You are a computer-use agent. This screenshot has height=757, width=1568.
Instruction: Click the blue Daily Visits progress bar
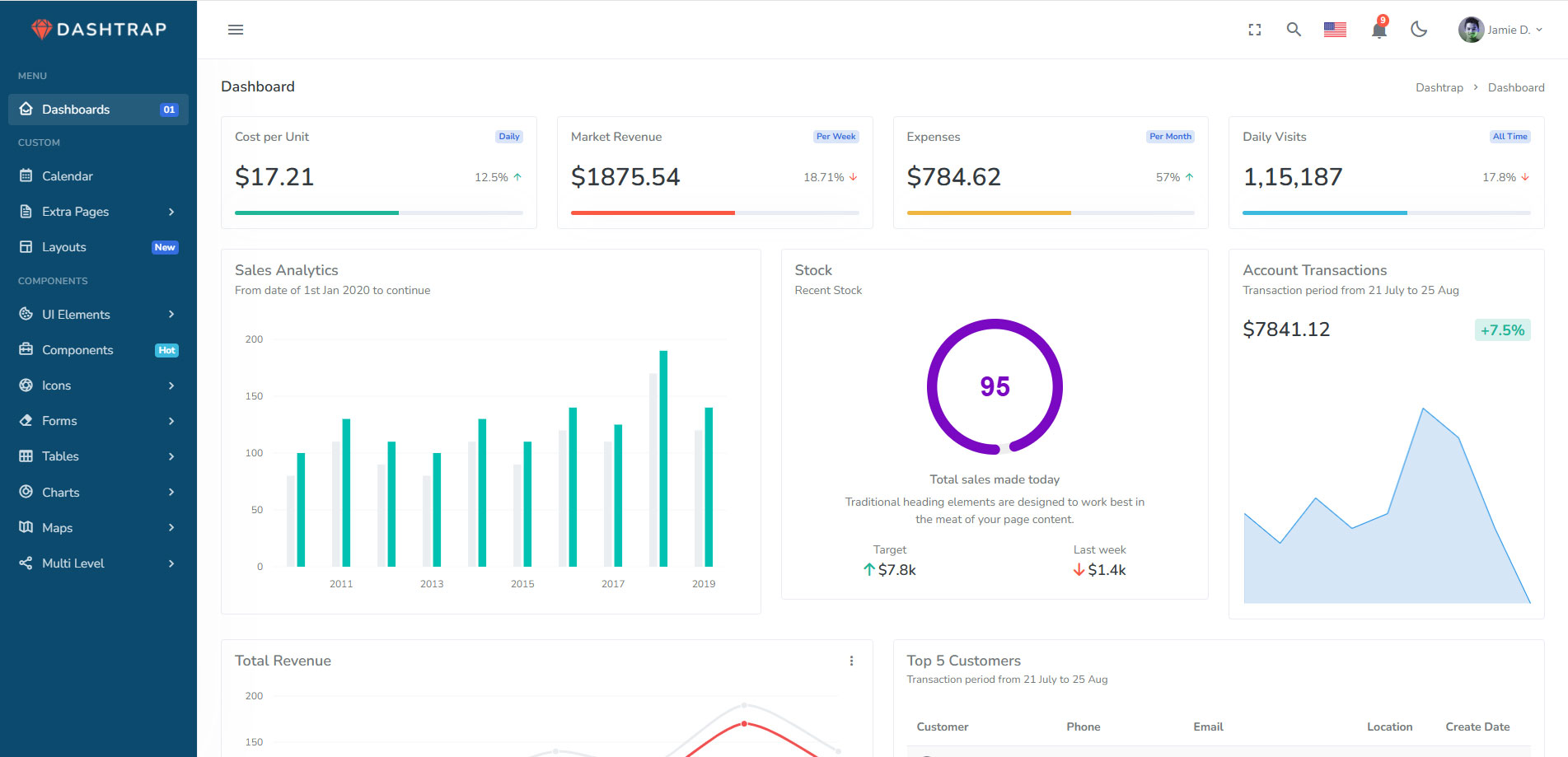(1325, 213)
